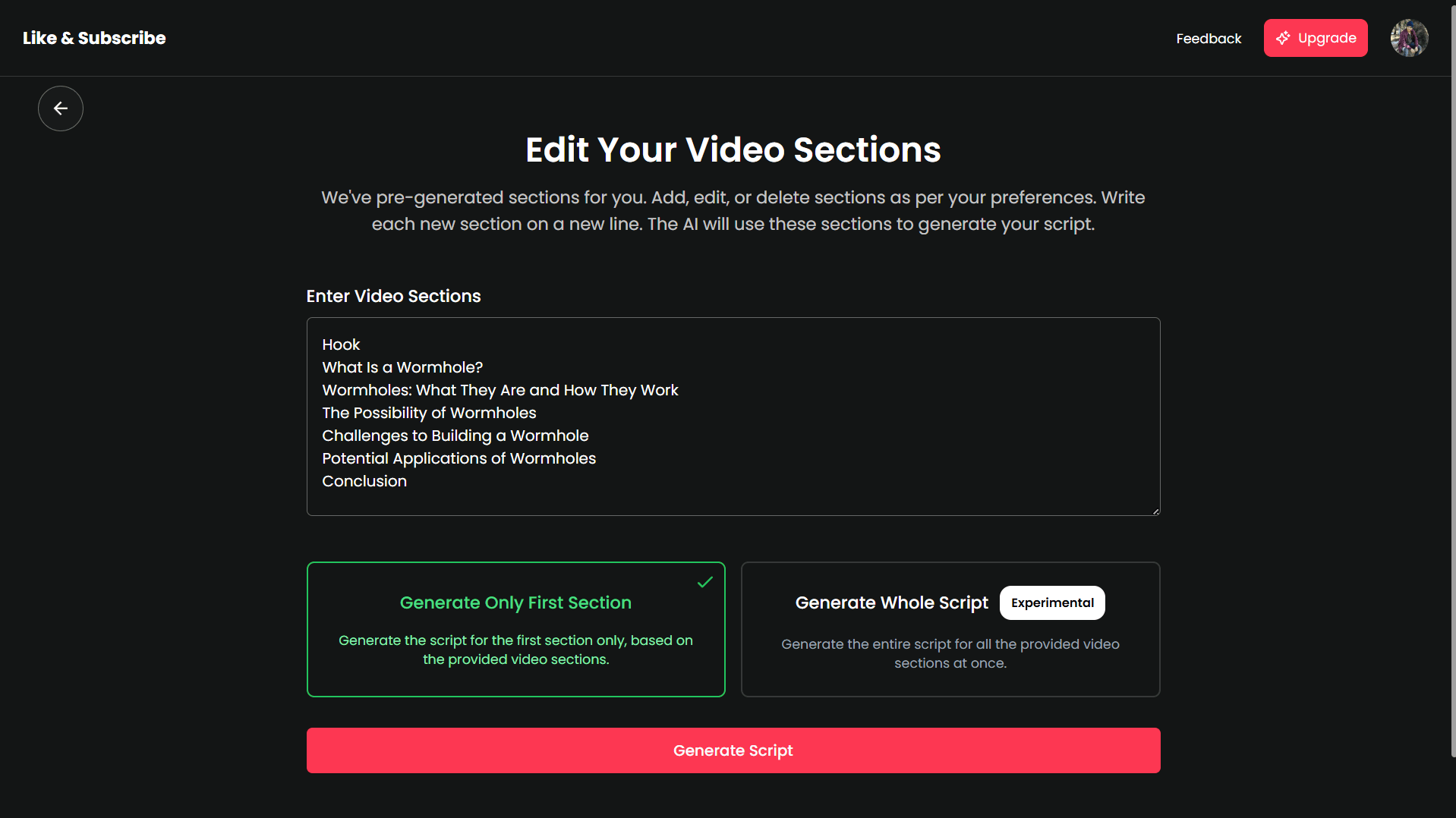Click the 'What Is a Wormhole?' line
This screenshot has height=818, width=1456.
coord(402,367)
